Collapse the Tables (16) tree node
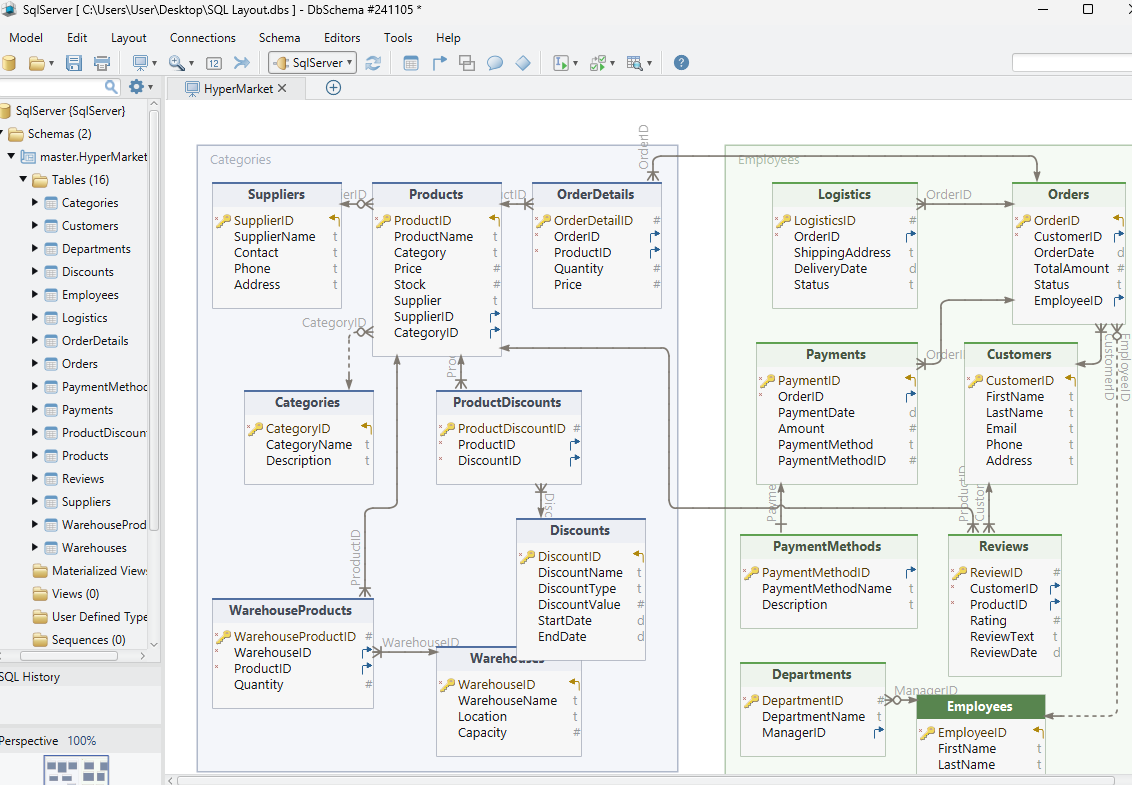The height and width of the screenshot is (785, 1132). [x=23, y=179]
